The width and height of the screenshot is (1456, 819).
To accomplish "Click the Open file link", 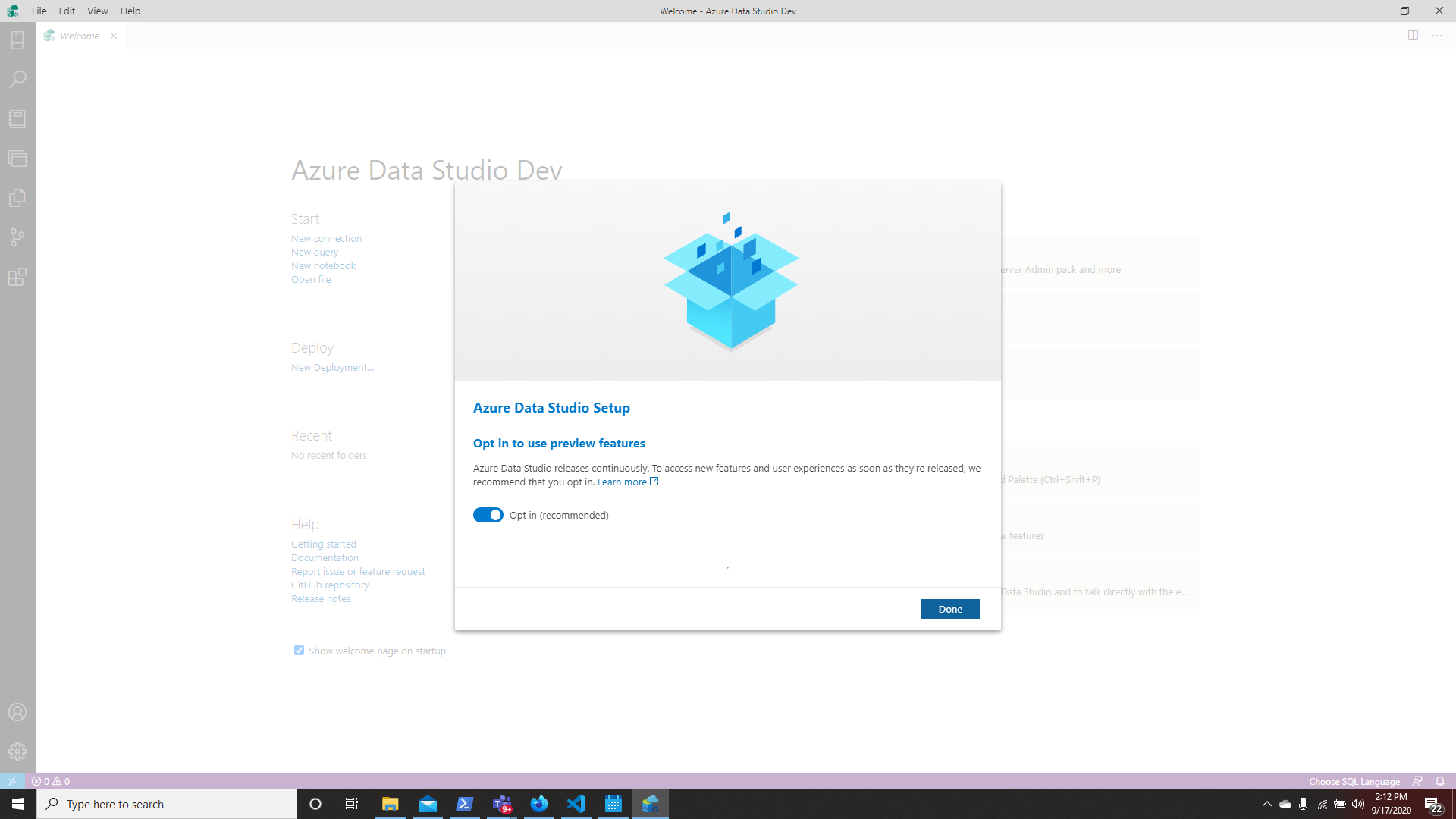I will (x=311, y=279).
